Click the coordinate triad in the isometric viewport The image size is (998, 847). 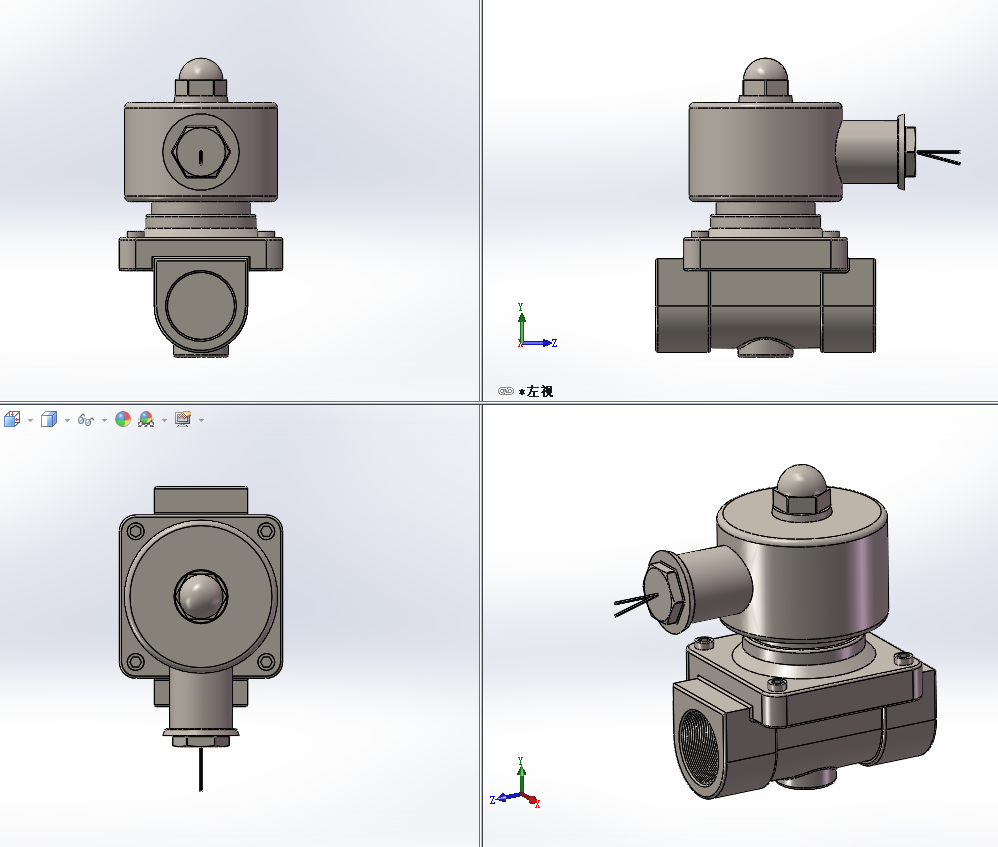516,783
